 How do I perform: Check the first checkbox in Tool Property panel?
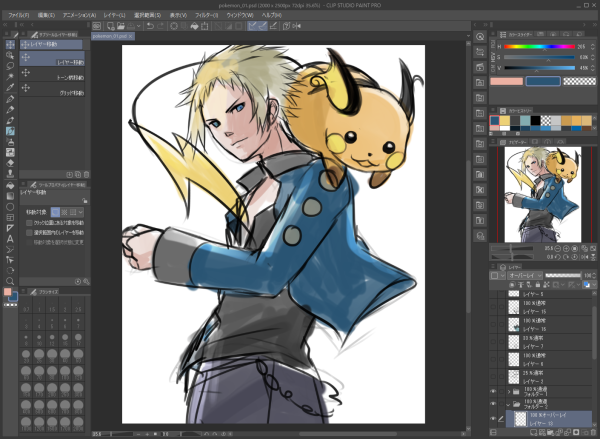(29, 223)
